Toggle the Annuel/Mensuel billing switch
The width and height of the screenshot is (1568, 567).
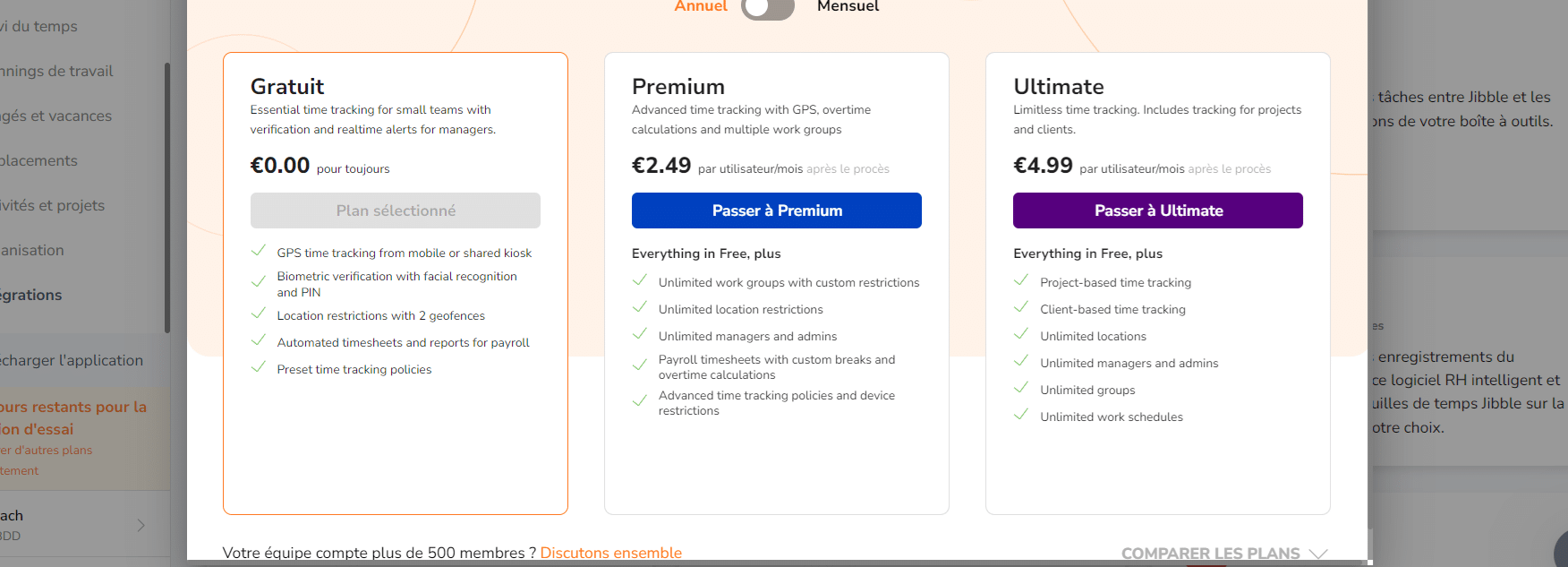point(768,7)
